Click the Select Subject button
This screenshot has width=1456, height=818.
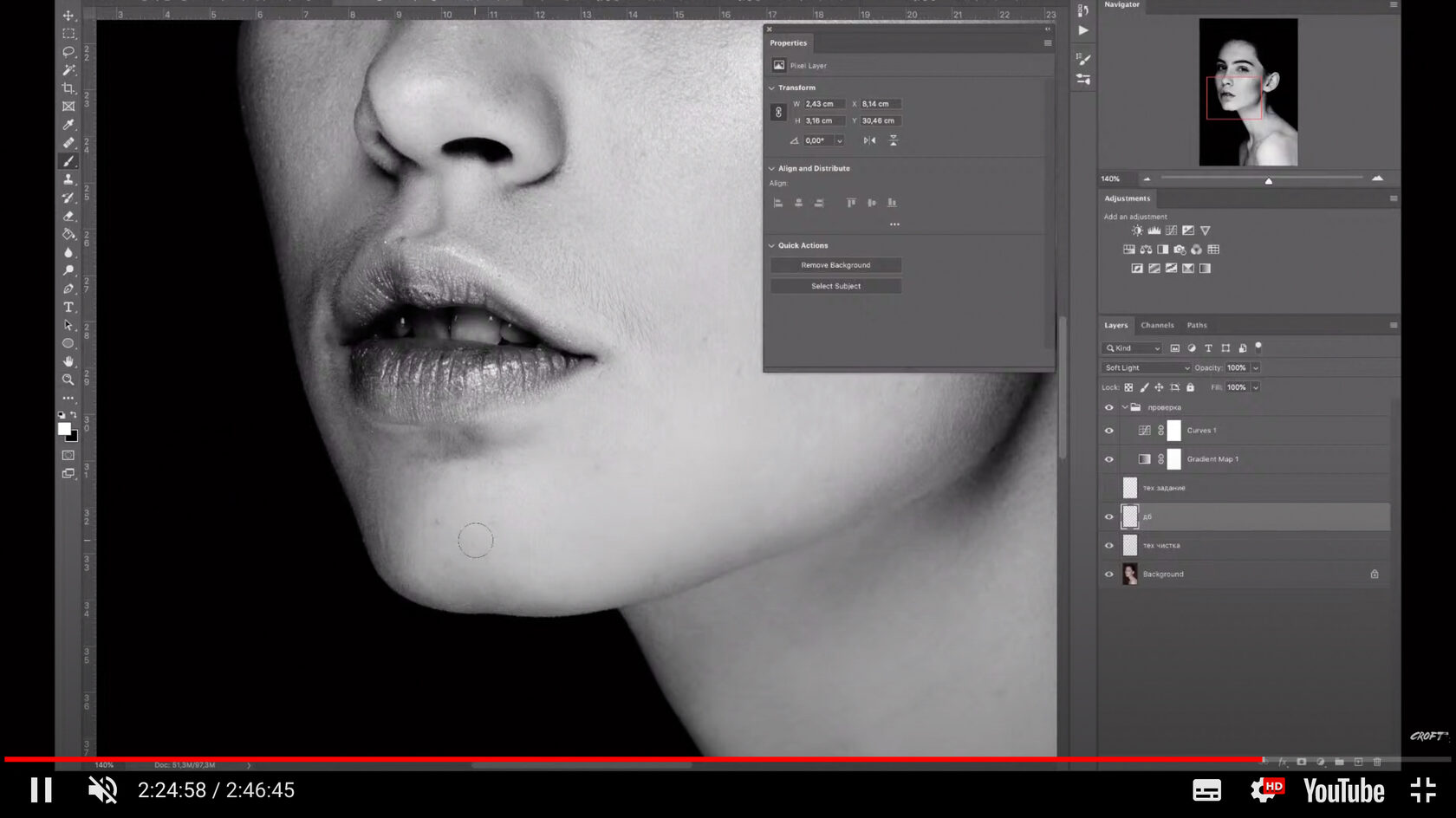[835, 286]
